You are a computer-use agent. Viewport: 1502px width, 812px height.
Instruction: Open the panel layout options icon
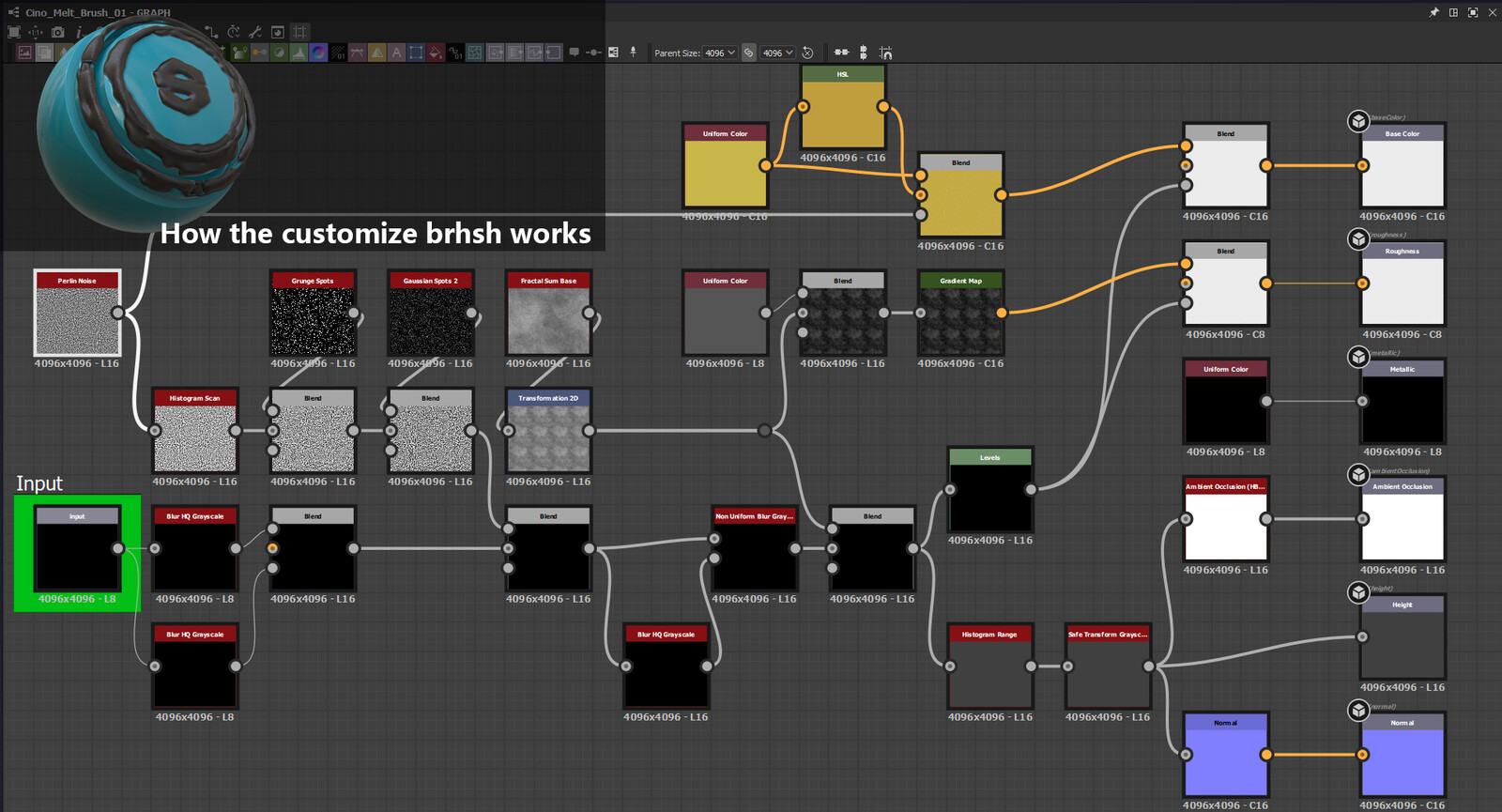(1453, 12)
